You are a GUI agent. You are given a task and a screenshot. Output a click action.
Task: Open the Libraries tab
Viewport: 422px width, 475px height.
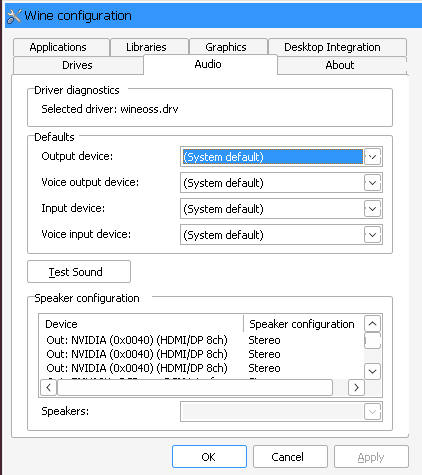click(149, 47)
